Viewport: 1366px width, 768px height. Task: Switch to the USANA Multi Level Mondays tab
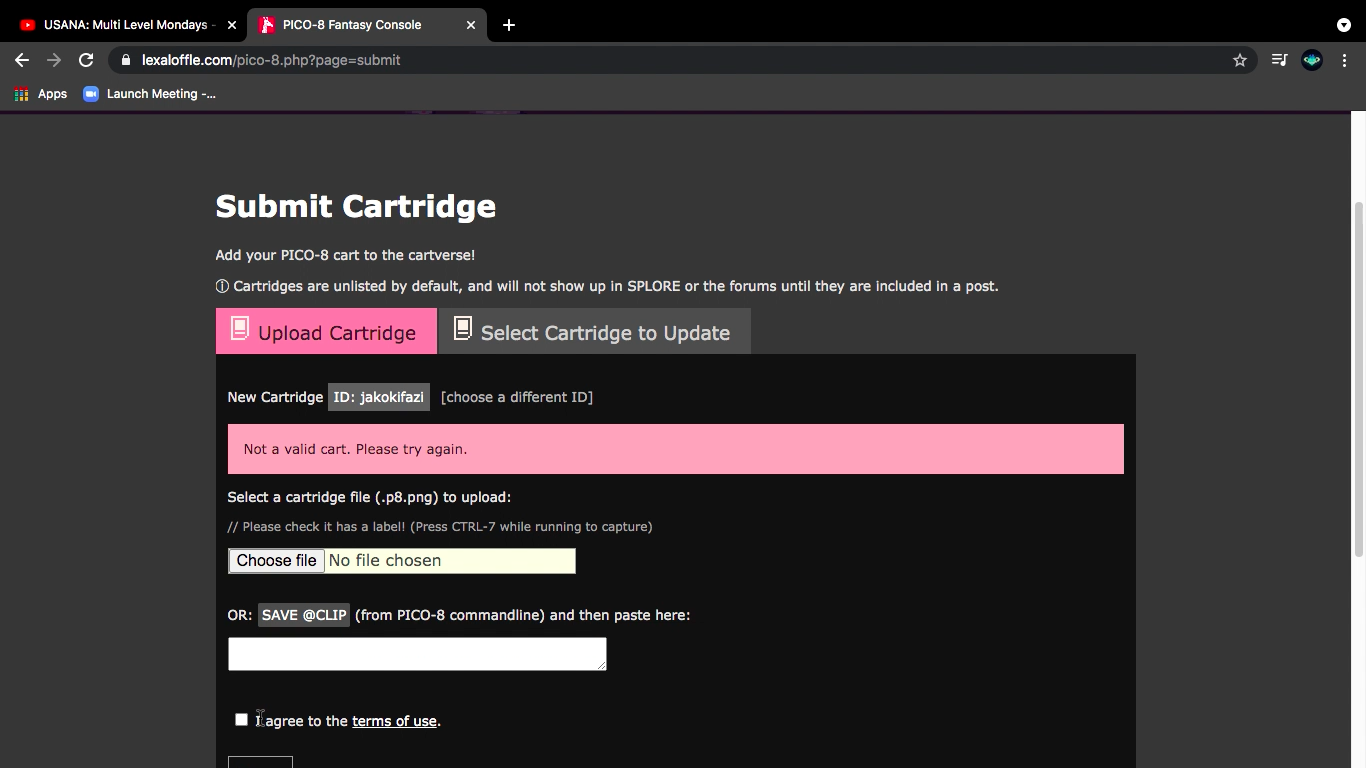point(124,25)
